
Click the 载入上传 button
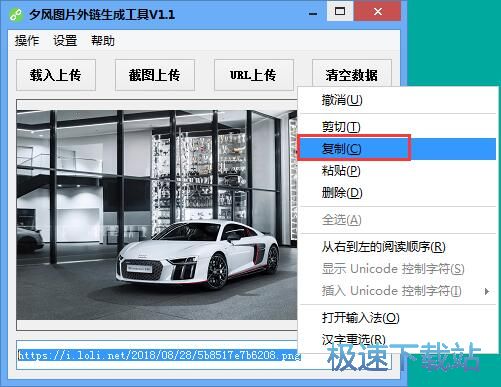pos(56,75)
